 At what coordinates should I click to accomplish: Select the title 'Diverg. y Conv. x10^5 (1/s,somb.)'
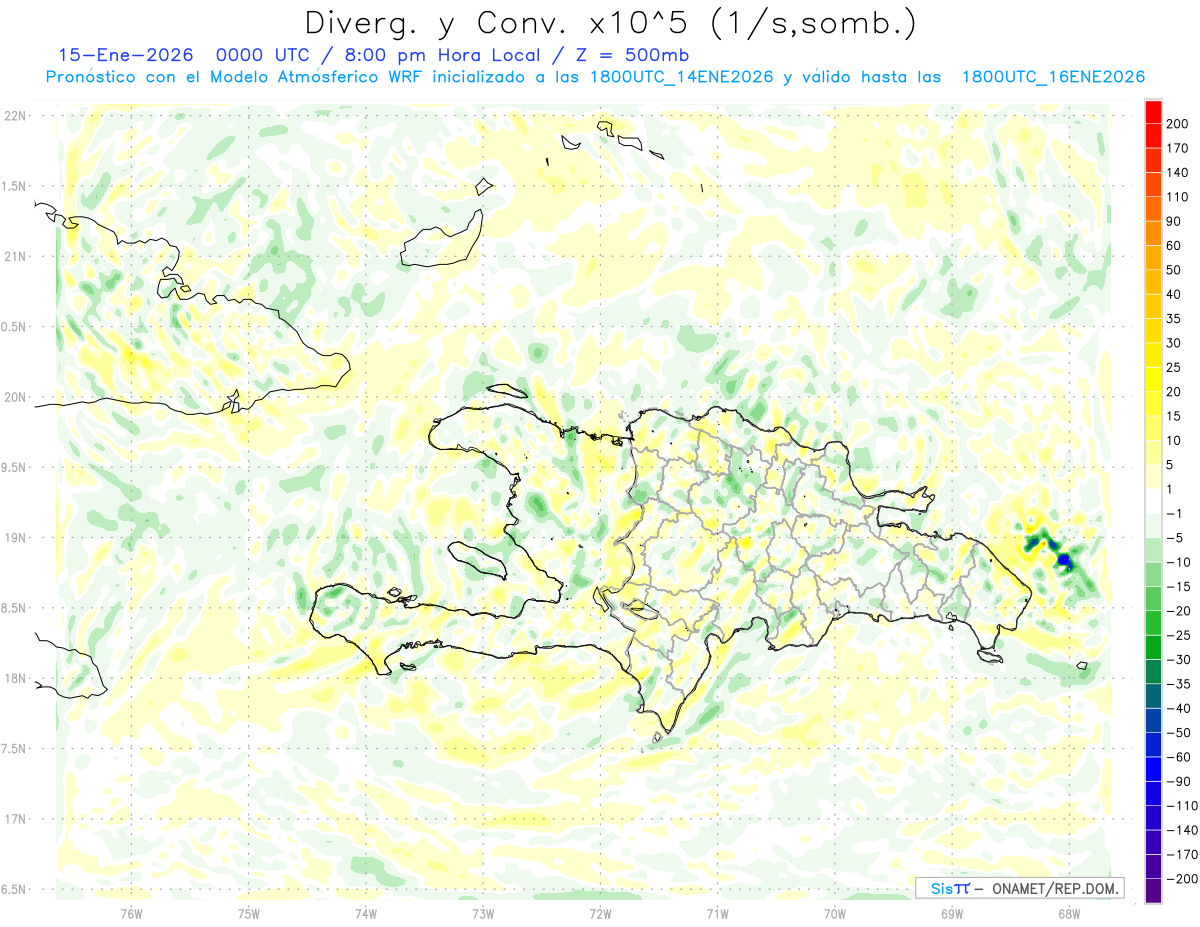(x=611, y=23)
